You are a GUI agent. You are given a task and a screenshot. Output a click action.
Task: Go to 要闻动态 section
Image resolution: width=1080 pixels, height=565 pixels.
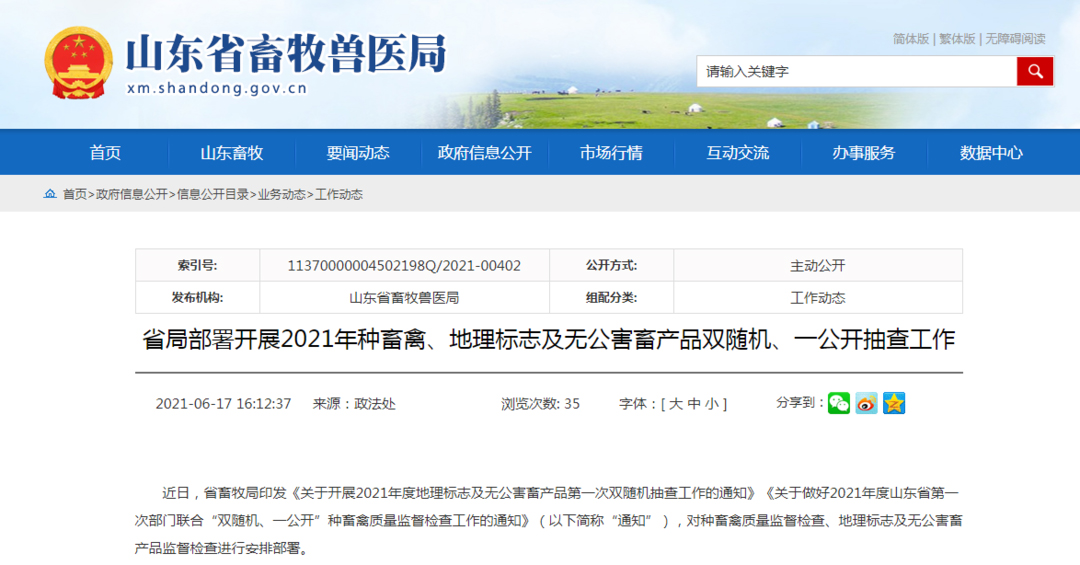(358, 153)
